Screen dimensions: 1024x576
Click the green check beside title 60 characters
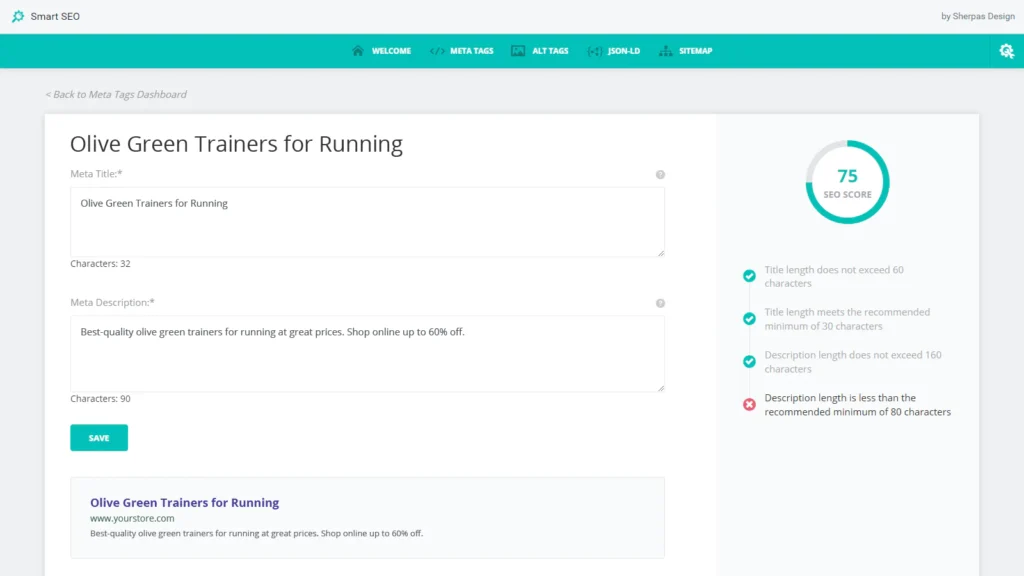749,276
